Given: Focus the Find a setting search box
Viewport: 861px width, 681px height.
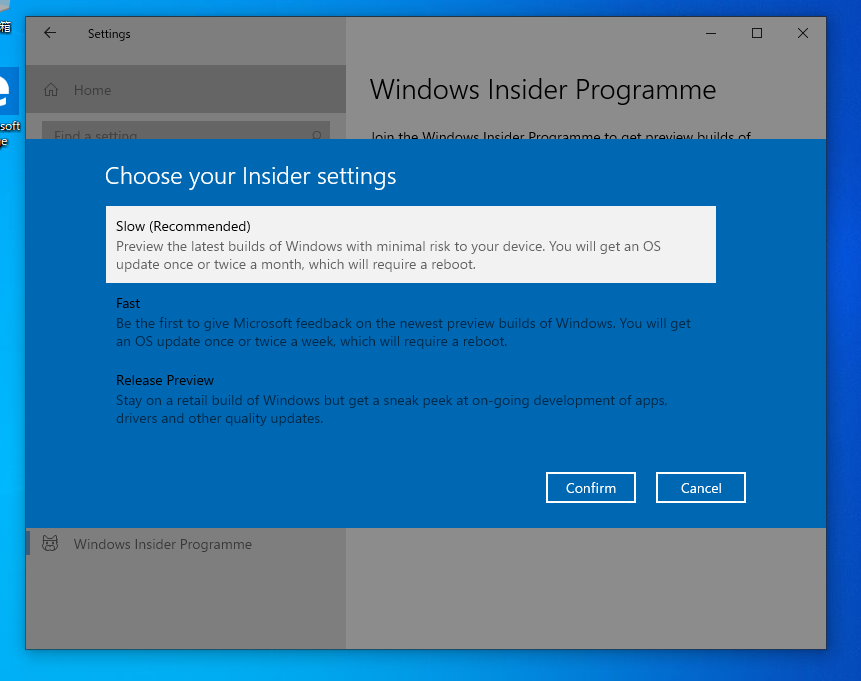Looking at the screenshot, I should (186, 131).
